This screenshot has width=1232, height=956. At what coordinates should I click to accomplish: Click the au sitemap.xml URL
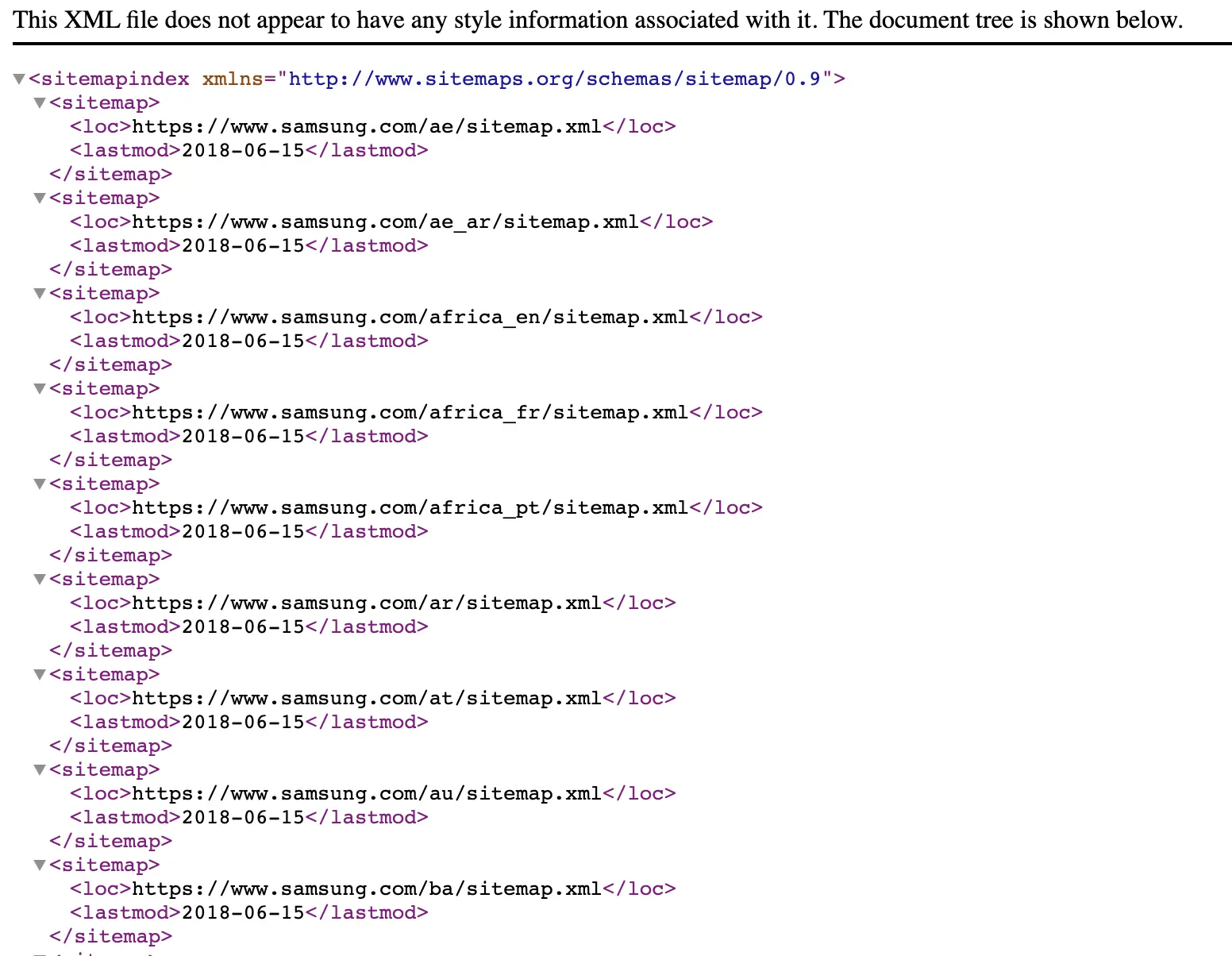(x=367, y=793)
